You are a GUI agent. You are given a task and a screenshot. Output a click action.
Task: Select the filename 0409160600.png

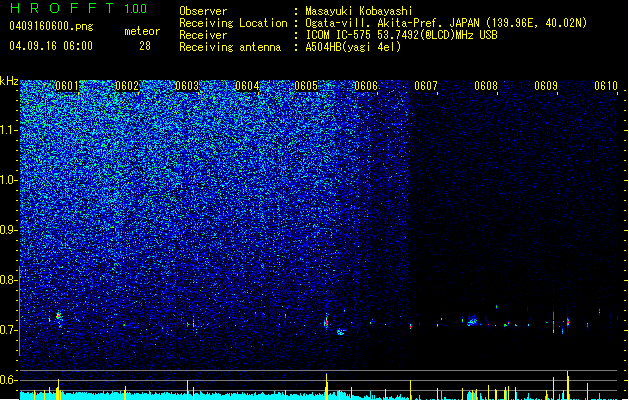click(x=51, y=26)
